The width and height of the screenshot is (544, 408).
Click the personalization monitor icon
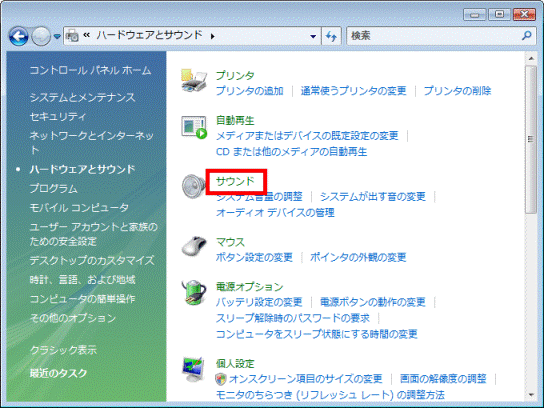(193, 369)
